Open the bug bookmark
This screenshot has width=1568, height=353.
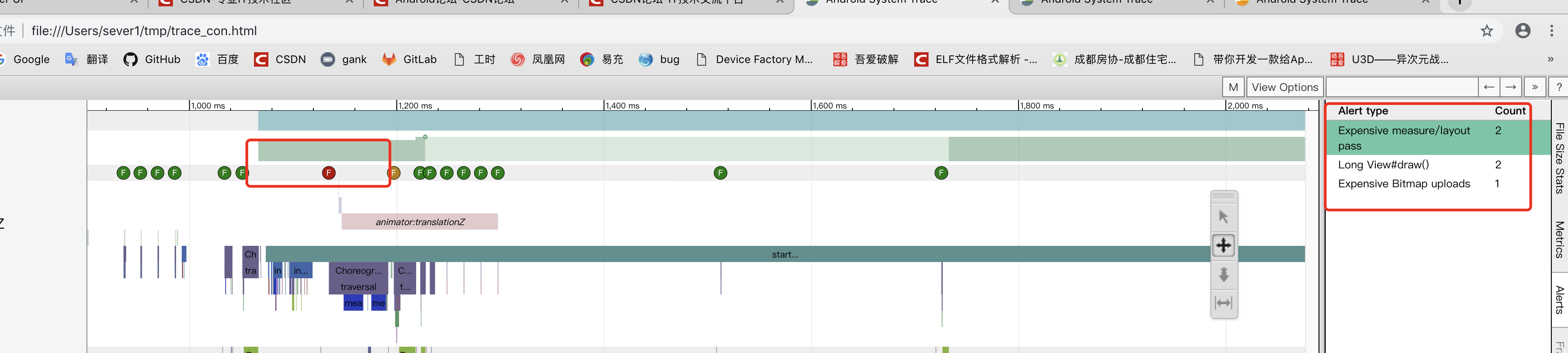pyautogui.click(x=659, y=59)
